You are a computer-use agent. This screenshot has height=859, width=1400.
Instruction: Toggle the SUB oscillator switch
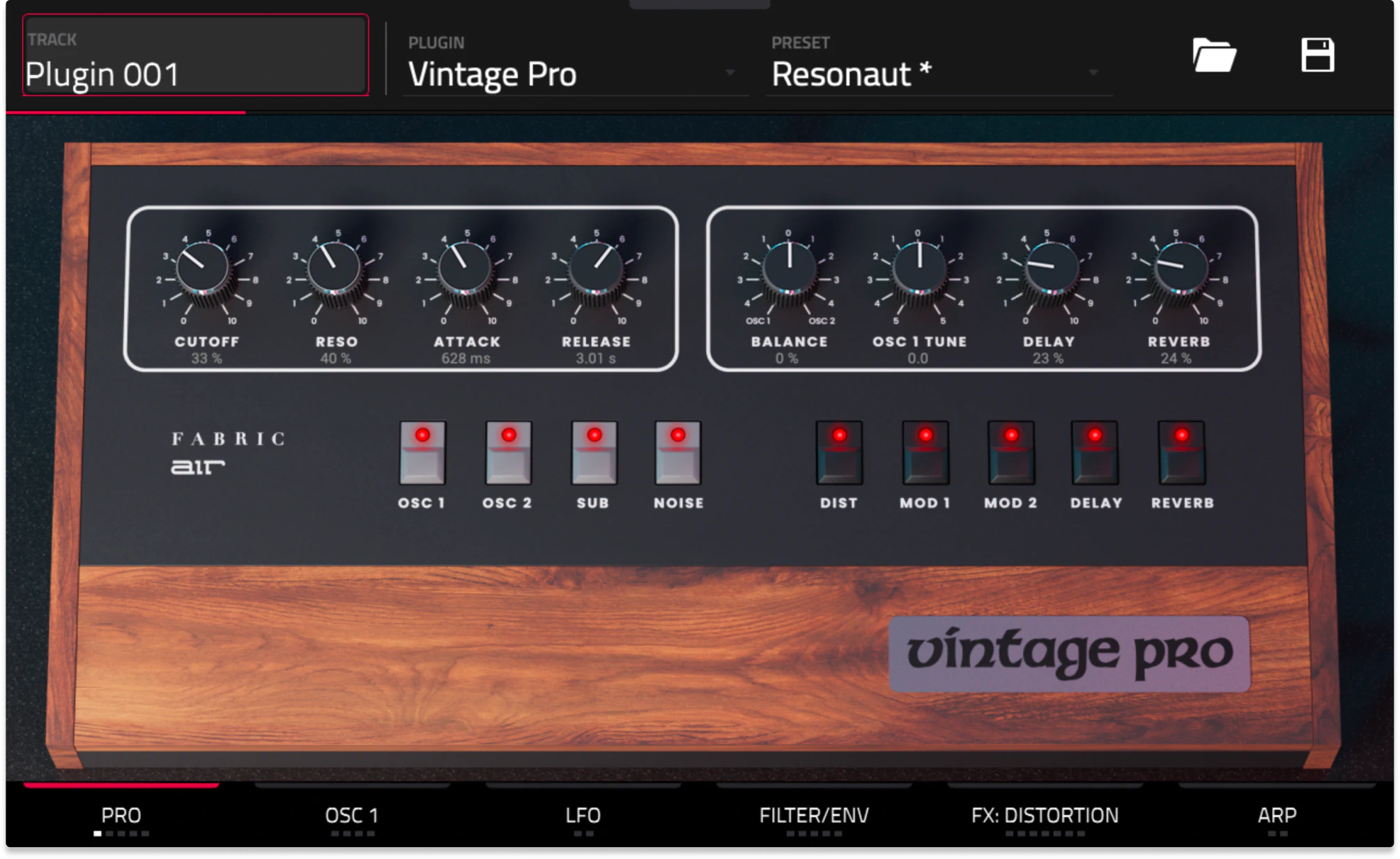594,454
